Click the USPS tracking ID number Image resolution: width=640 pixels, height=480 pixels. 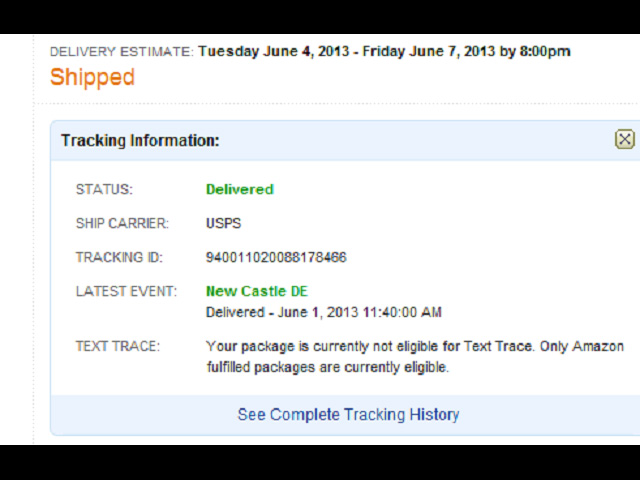[276, 257]
